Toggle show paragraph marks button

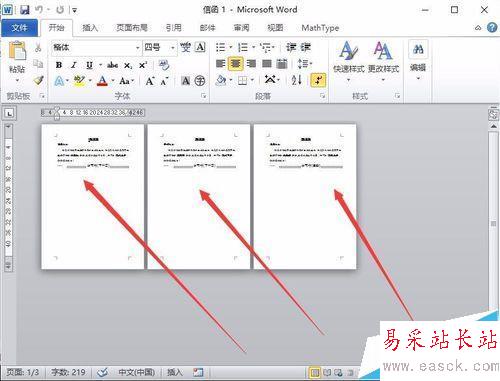point(318,80)
